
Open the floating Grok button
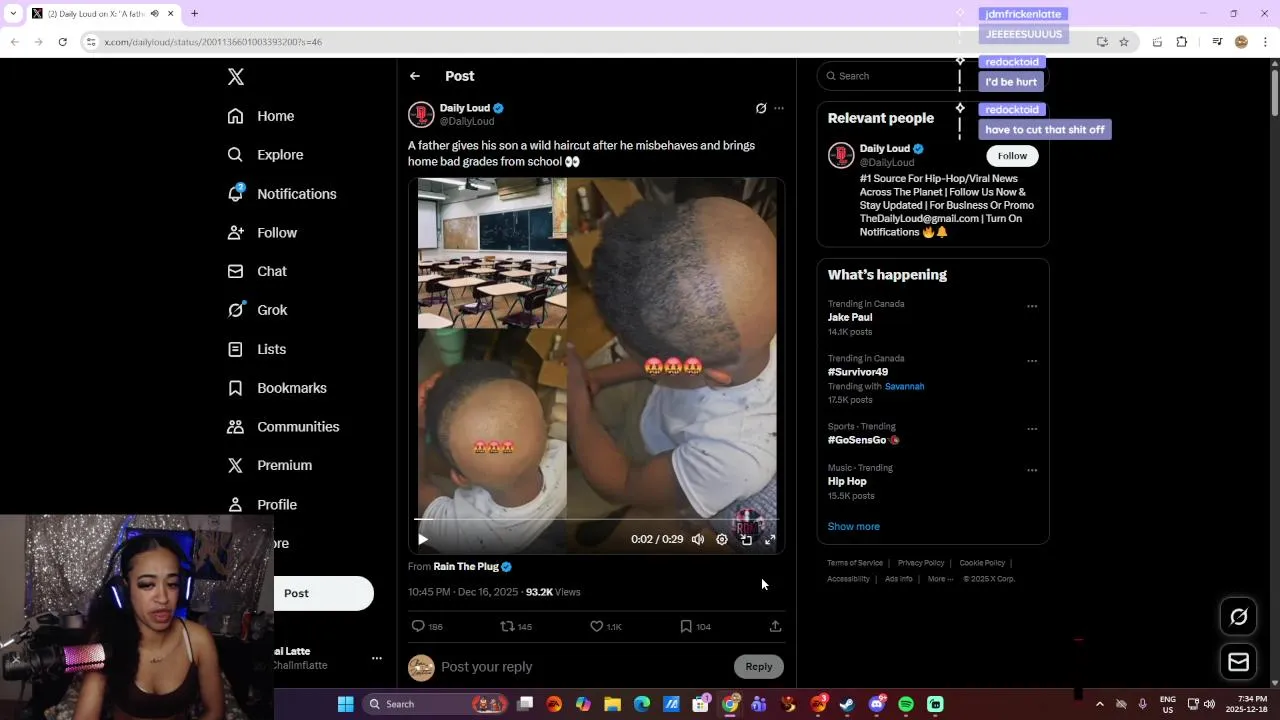click(1238, 617)
